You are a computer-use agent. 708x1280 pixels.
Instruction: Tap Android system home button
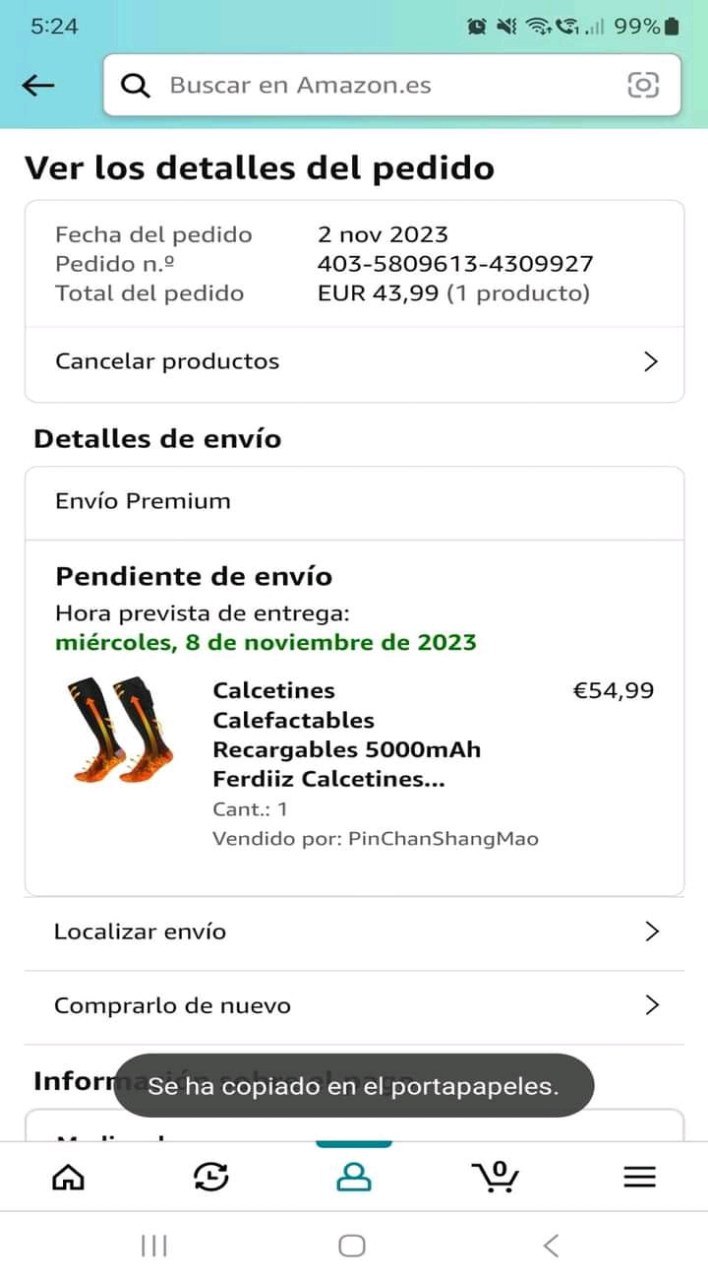(352, 1245)
